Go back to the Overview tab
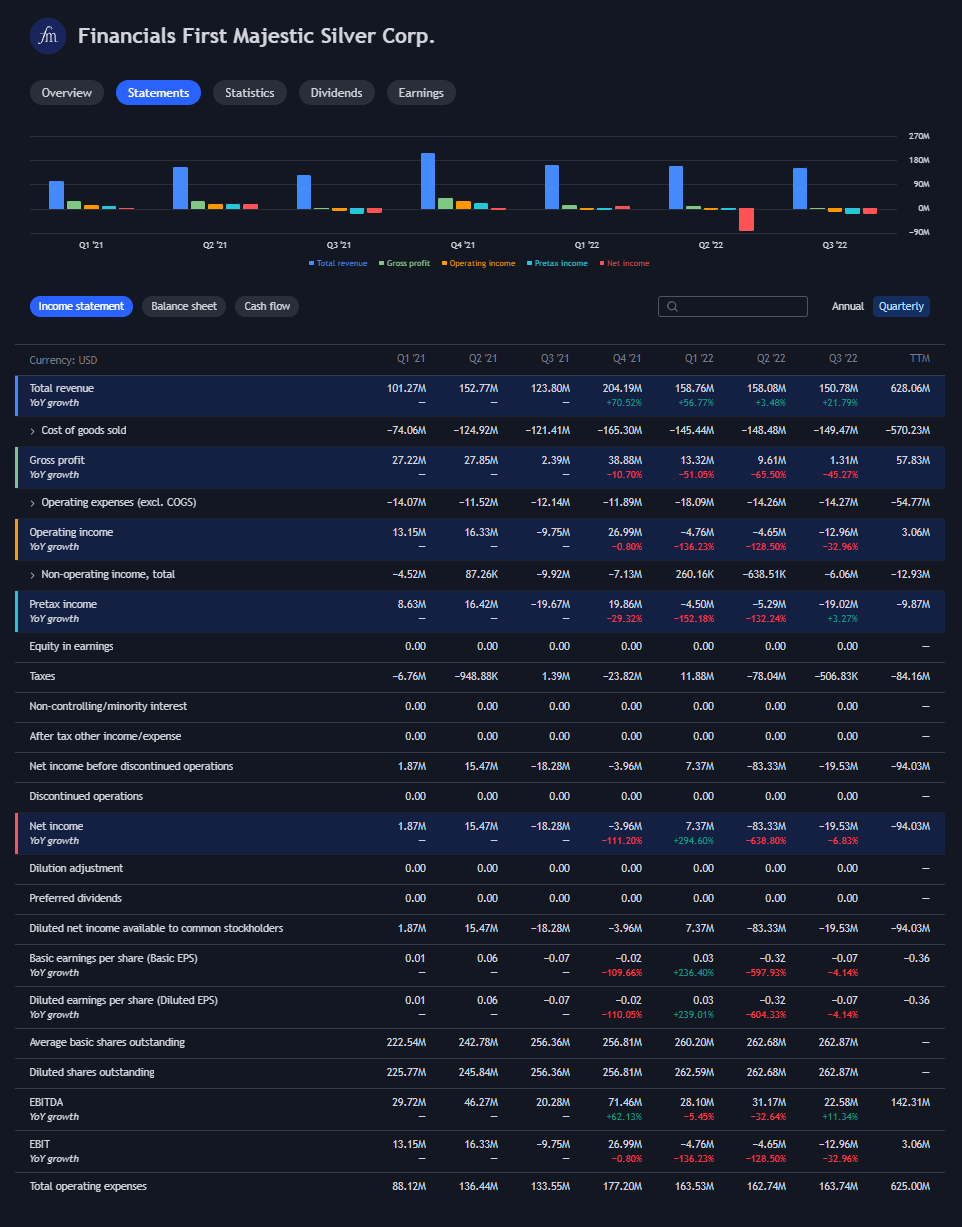 66,92
